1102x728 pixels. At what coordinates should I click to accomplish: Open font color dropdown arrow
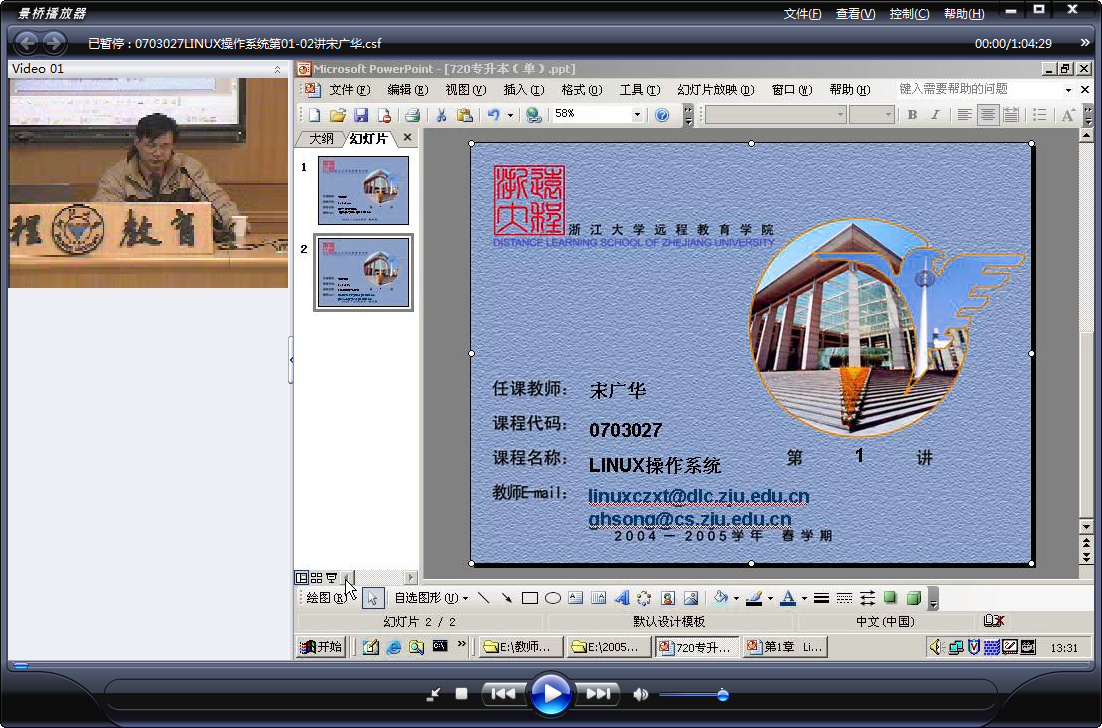[x=804, y=599]
